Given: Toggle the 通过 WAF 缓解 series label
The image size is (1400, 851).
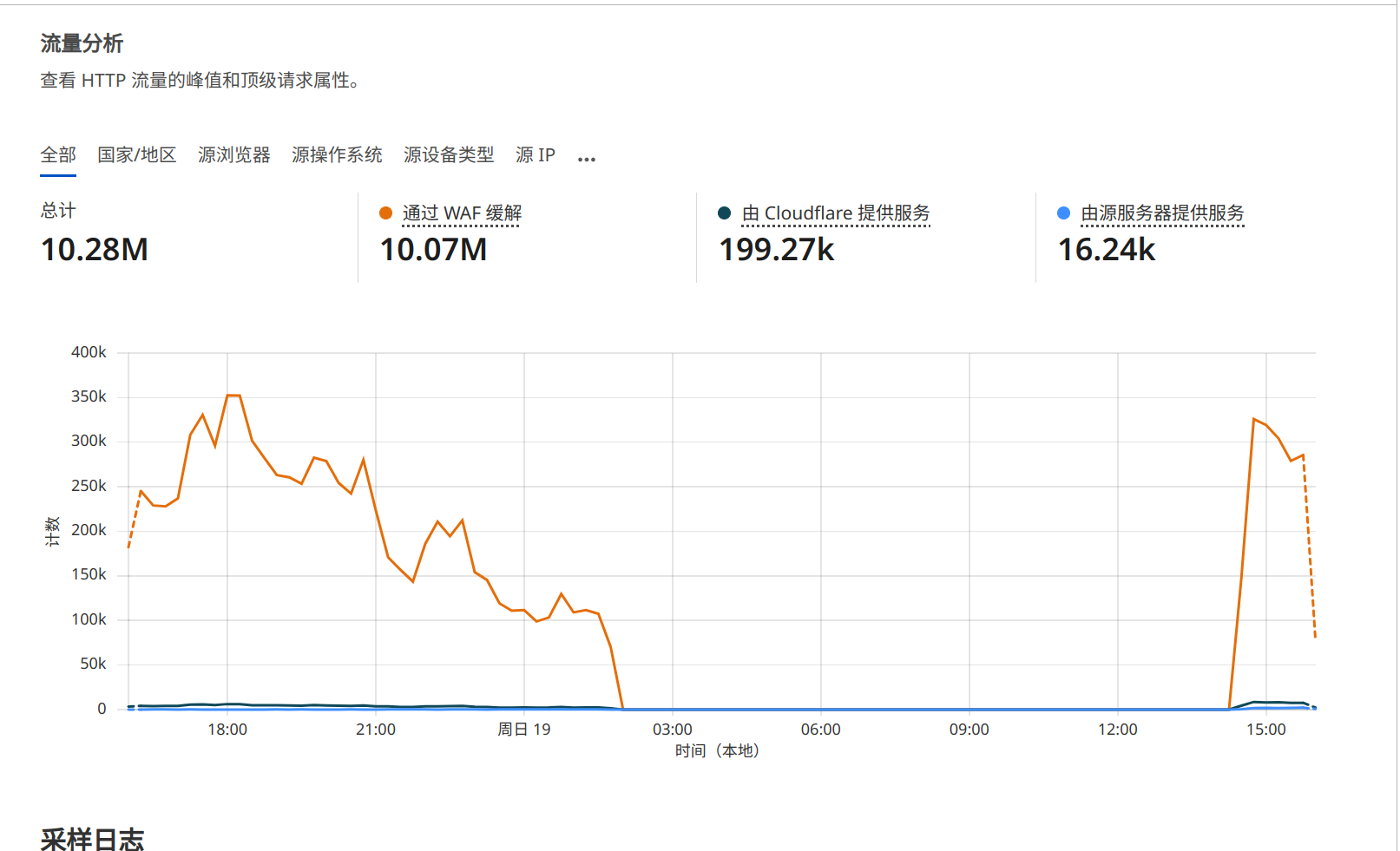Looking at the screenshot, I should pos(462,213).
